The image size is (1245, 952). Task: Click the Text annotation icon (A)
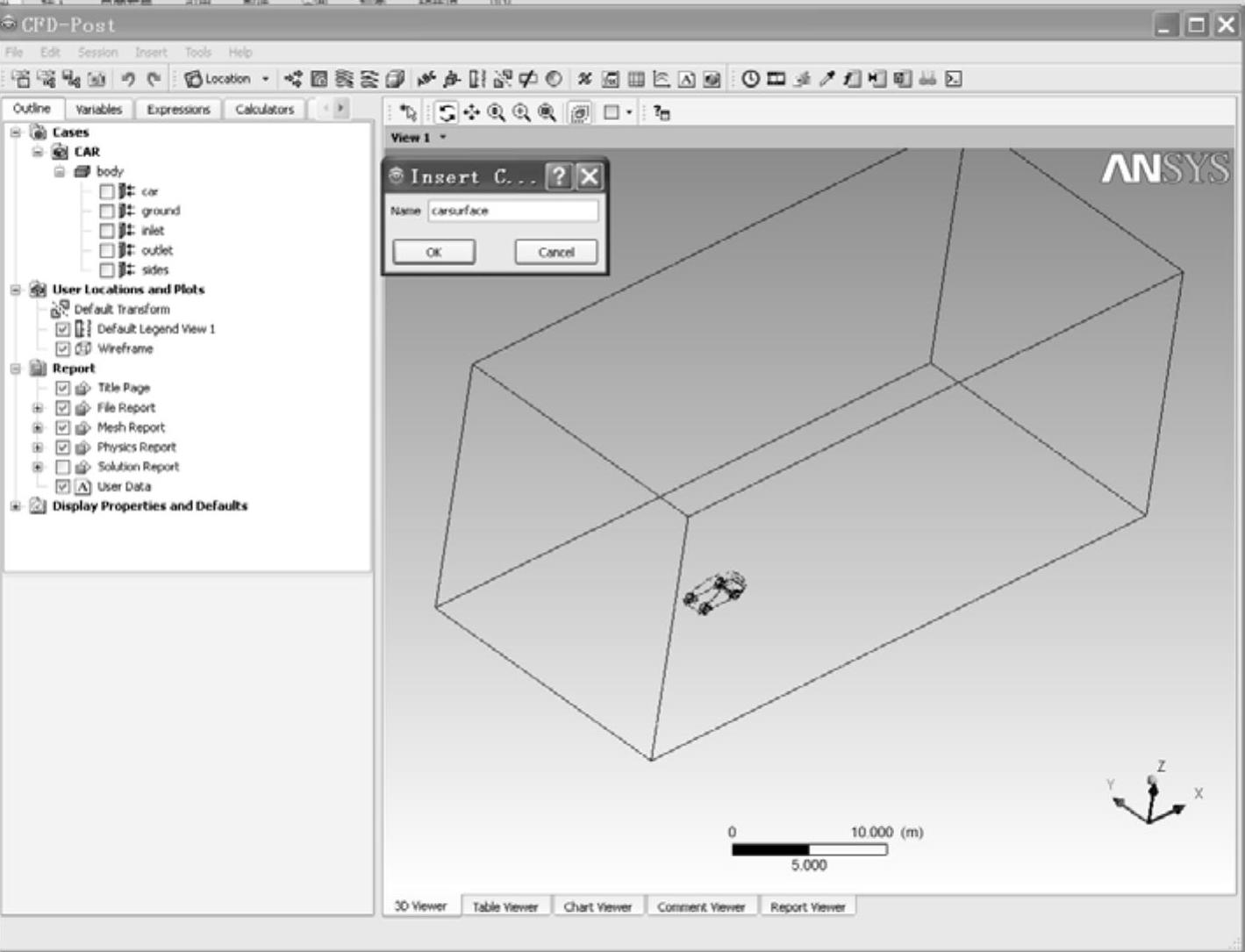pyautogui.click(x=687, y=79)
